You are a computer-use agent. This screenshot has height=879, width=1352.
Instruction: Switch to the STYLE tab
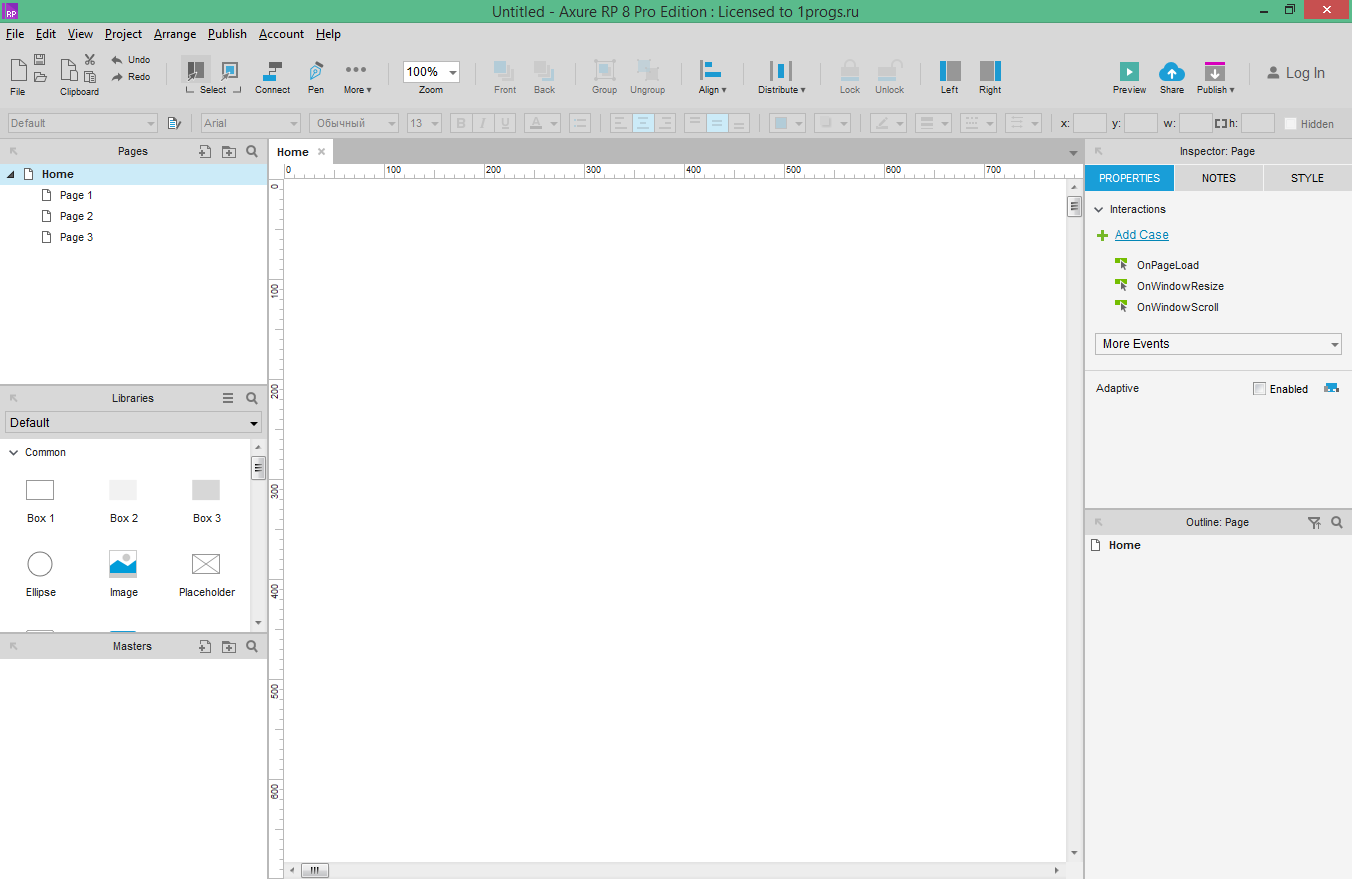click(1308, 178)
